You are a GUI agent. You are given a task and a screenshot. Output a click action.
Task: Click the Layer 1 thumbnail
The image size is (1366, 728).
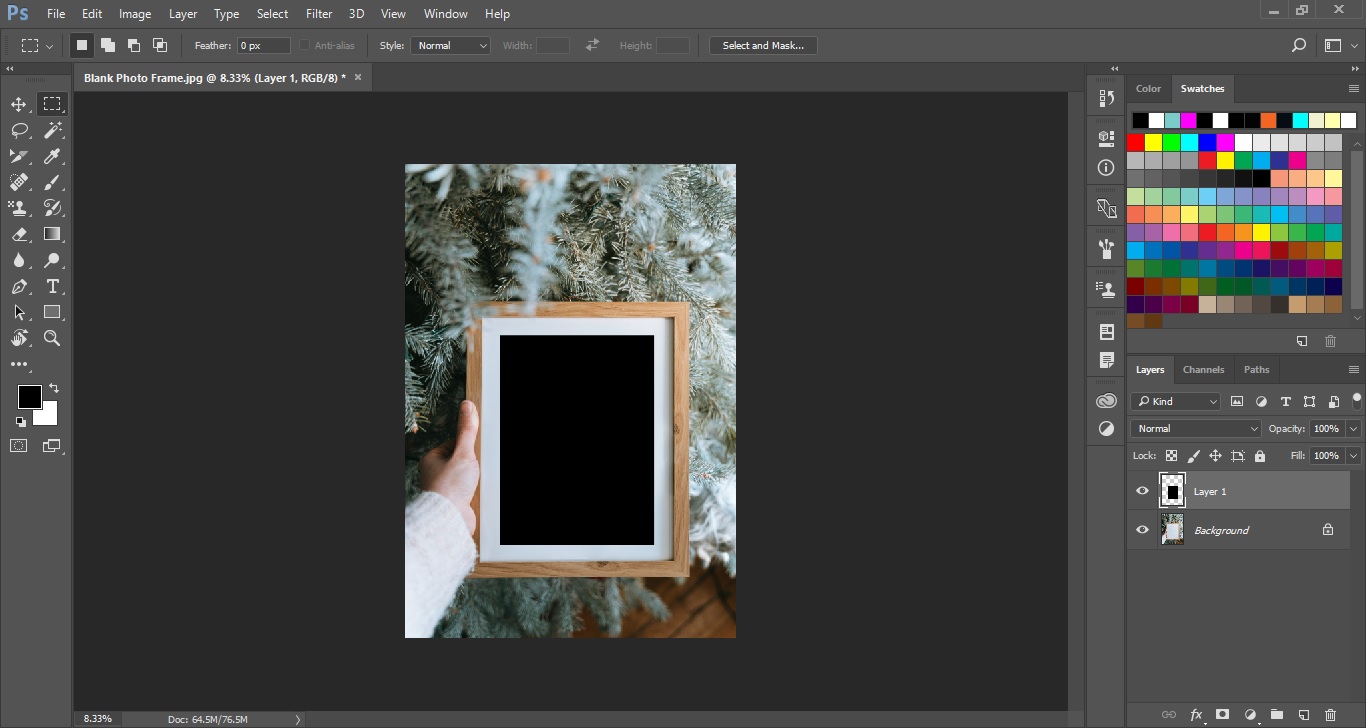(1172, 490)
